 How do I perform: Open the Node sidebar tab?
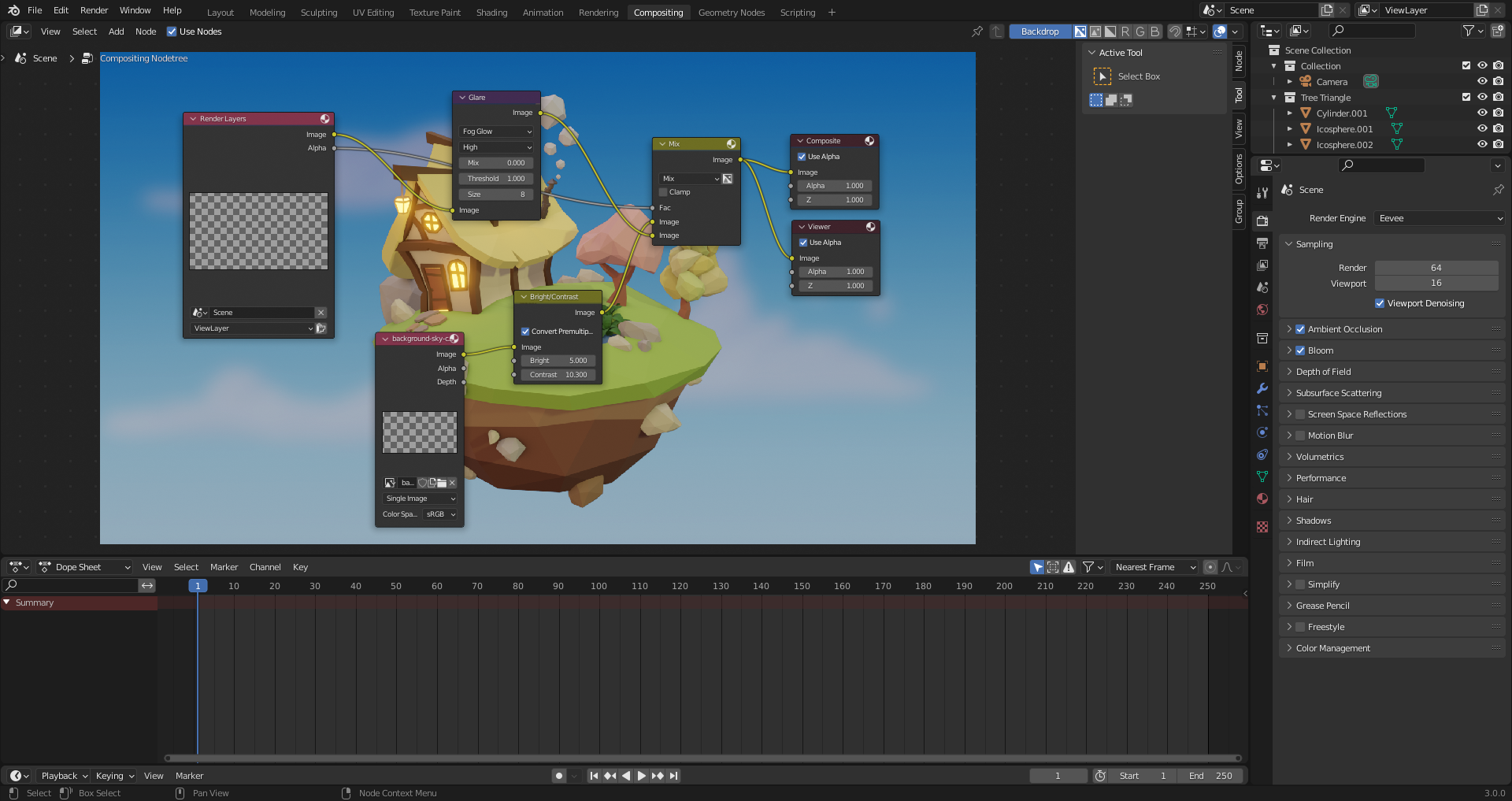pos(1239,61)
